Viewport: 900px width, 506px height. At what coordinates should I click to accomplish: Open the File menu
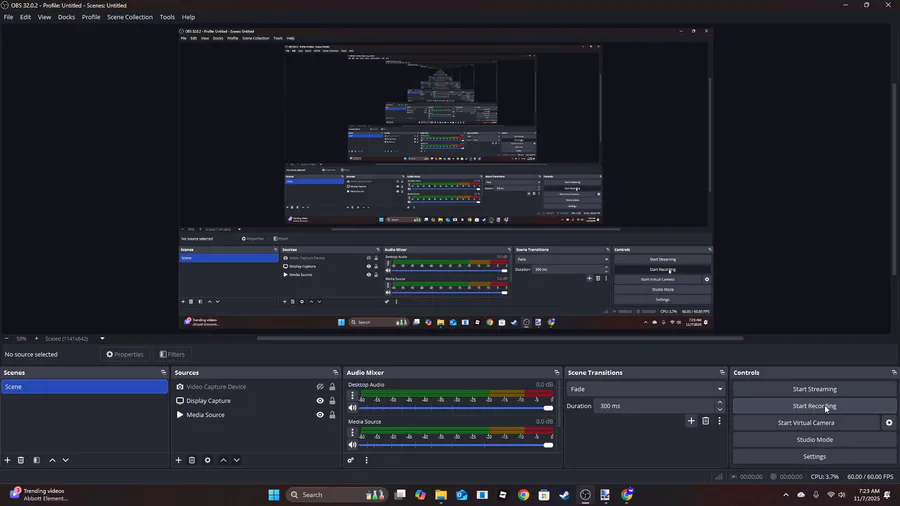pos(8,17)
